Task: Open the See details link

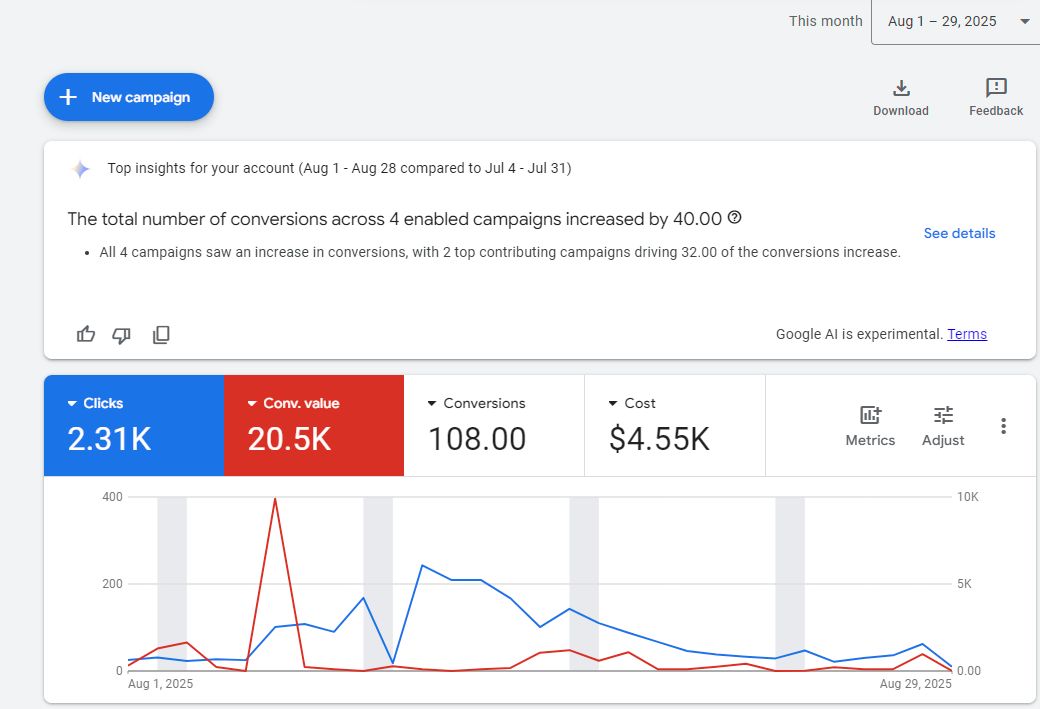Action: (959, 233)
